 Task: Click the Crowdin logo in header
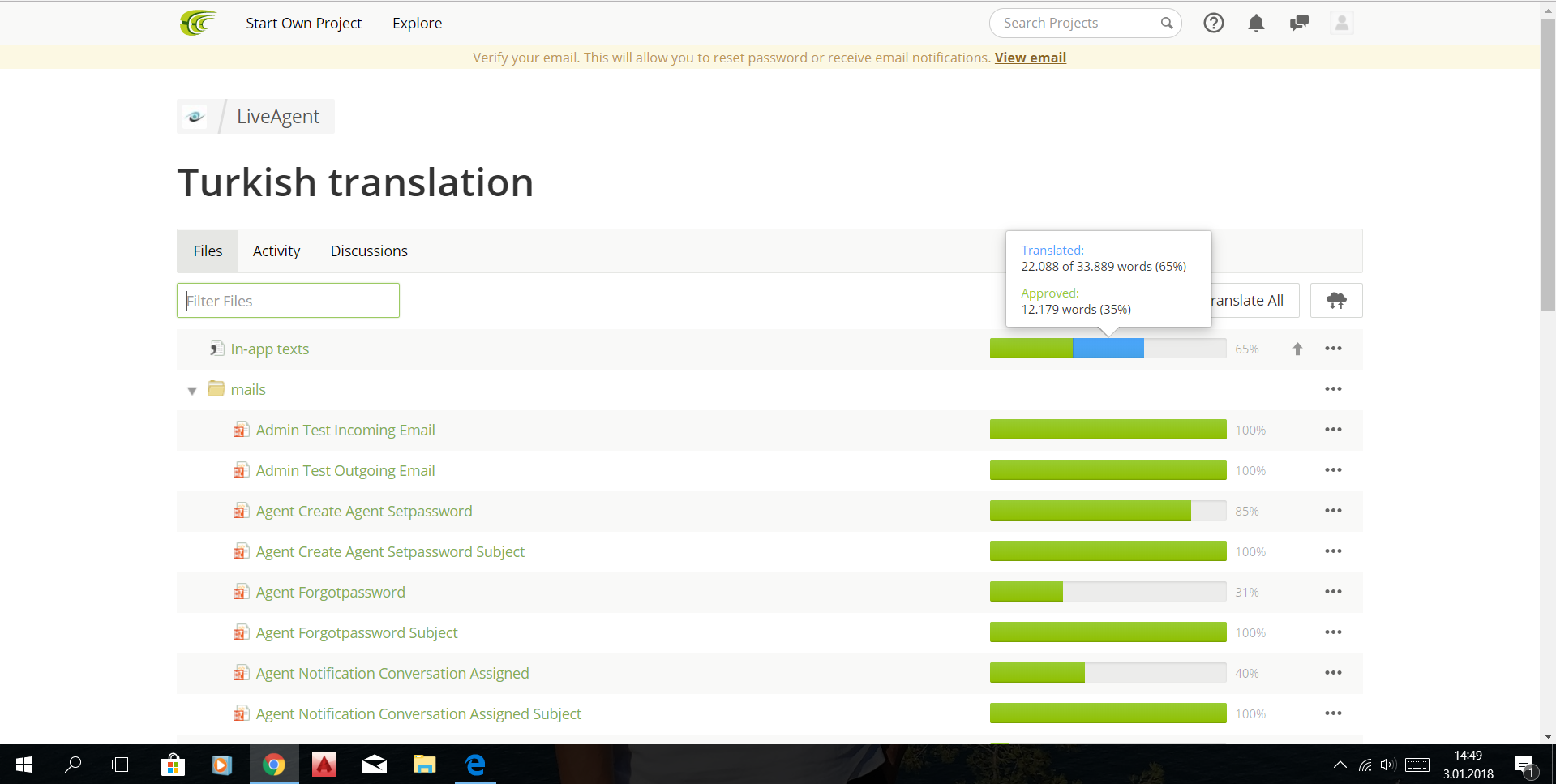(199, 23)
